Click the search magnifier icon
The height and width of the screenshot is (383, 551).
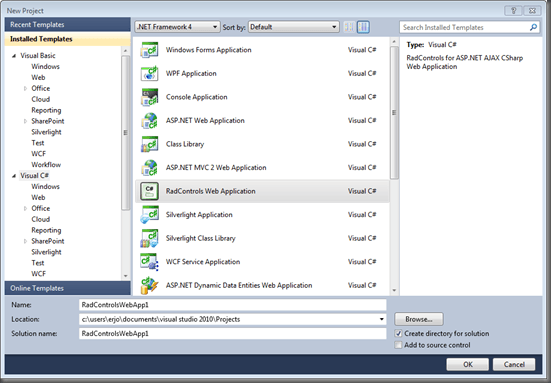pyautogui.click(x=533, y=27)
